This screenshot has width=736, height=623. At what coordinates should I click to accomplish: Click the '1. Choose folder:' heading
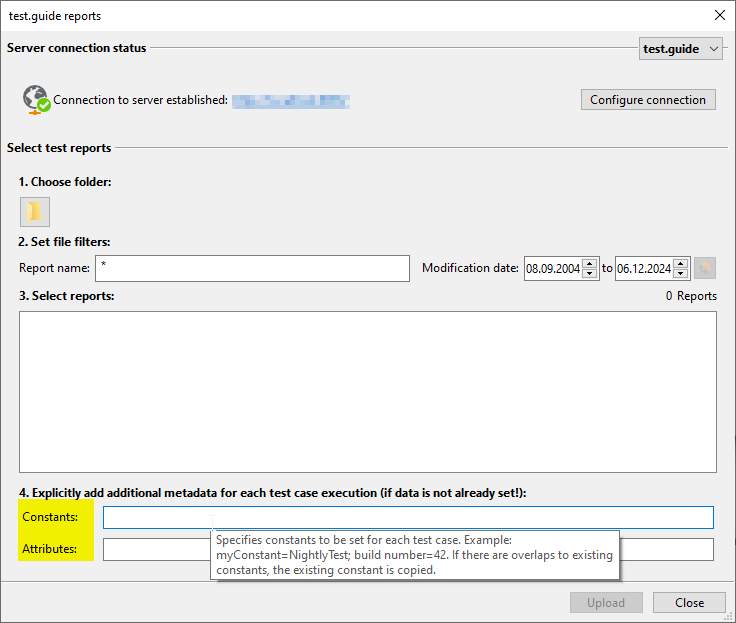pyautogui.click(x=65, y=182)
